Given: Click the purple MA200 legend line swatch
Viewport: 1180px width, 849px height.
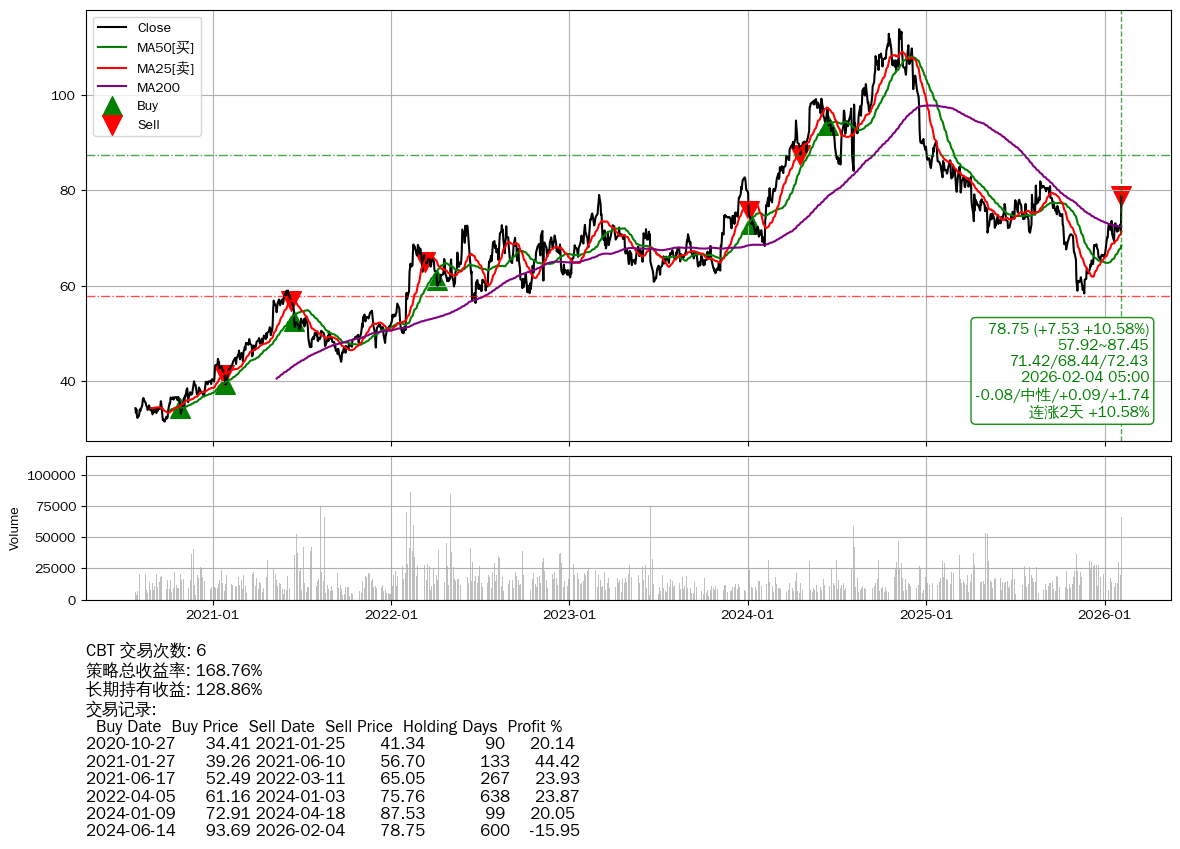Looking at the screenshot, I should tap(113, 88).
